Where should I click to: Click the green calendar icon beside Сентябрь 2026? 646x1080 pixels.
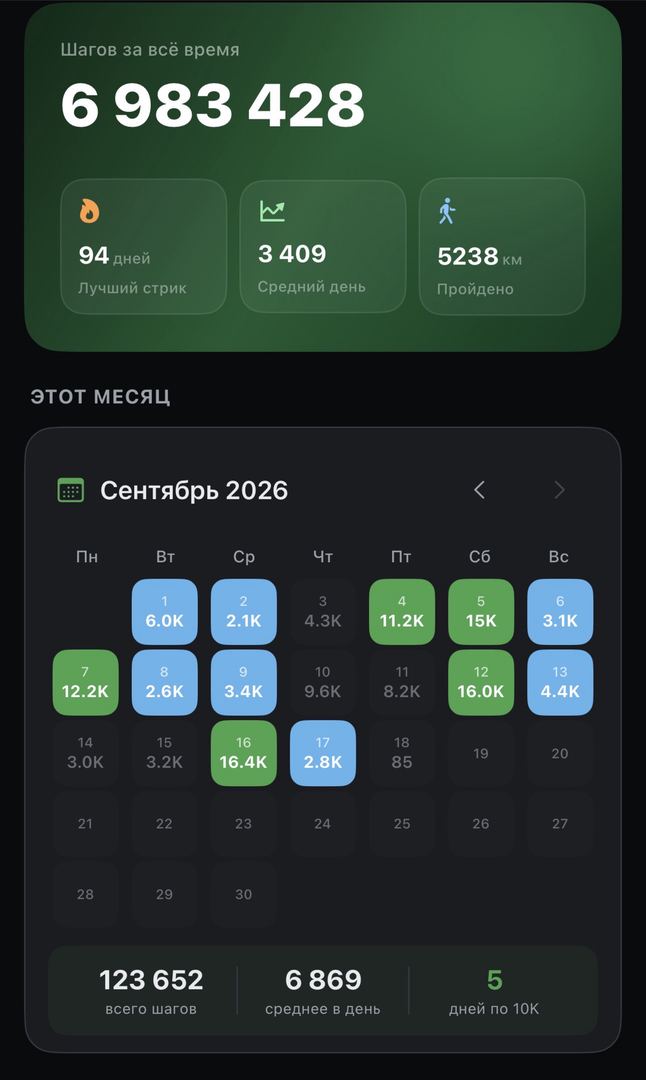(x=70, y=490)
